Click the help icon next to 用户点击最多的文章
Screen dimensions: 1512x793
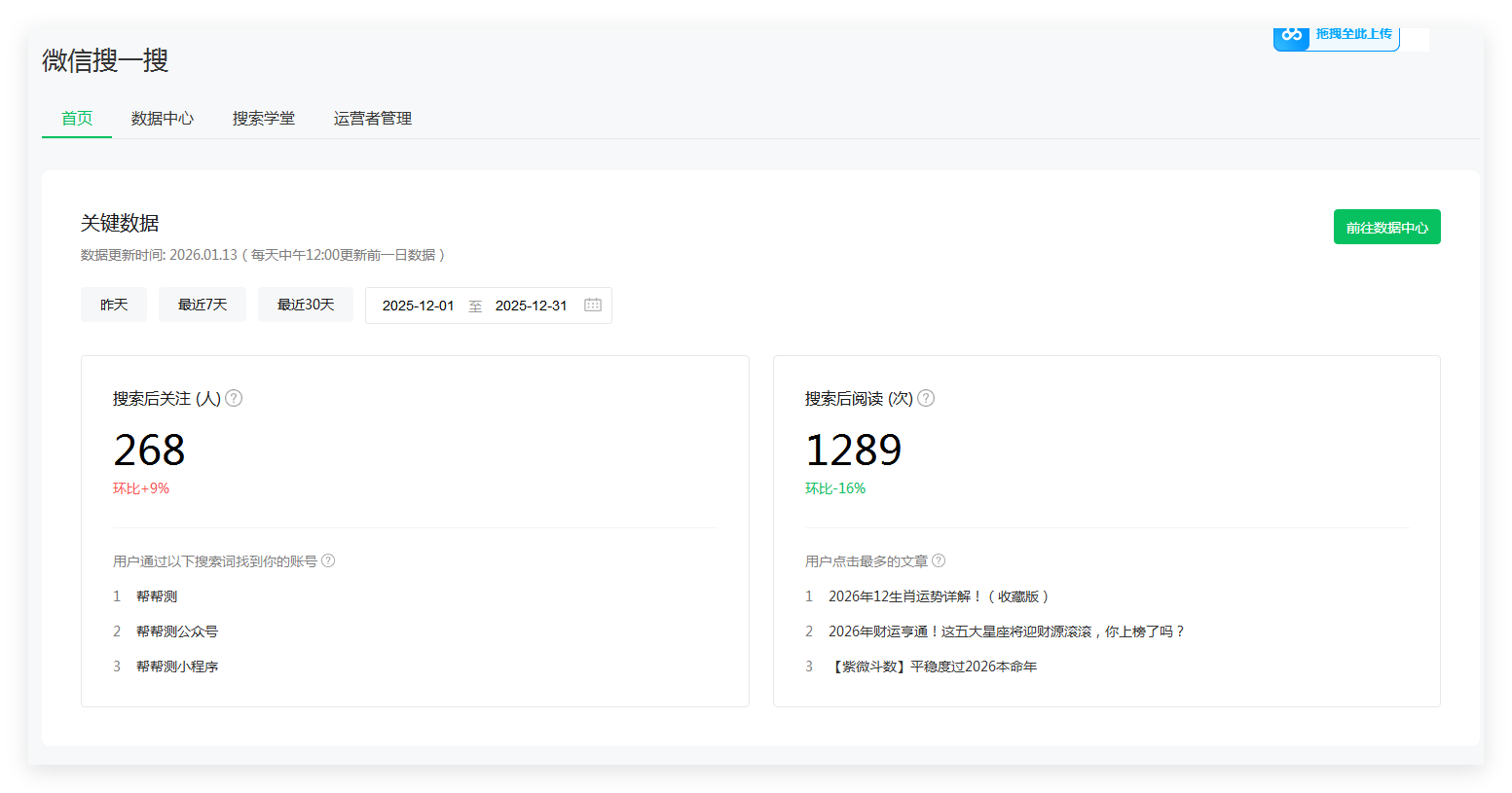click(939, 560)
